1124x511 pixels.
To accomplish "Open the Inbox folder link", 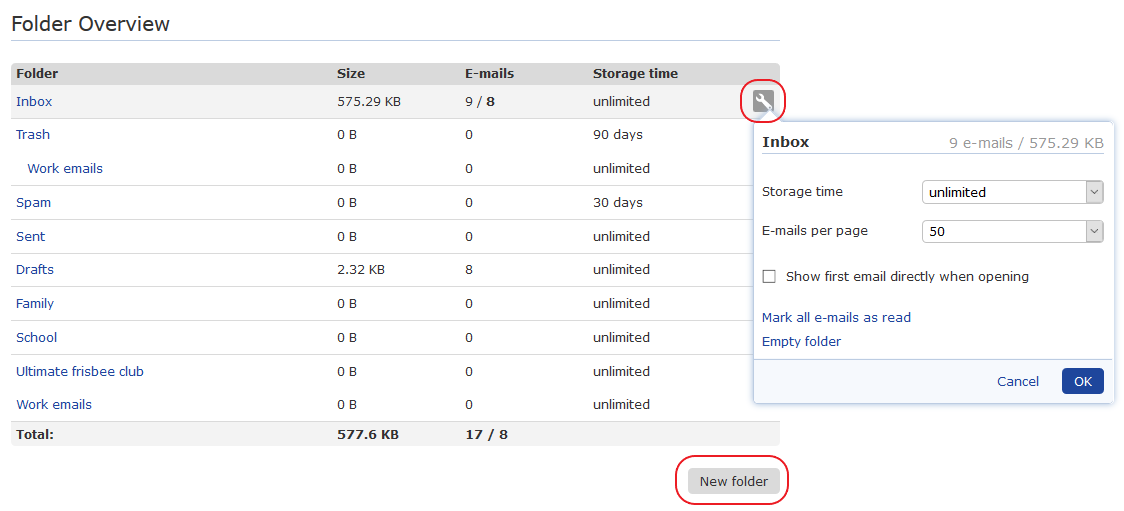I will pyautogui.click(x=34, y=102).
